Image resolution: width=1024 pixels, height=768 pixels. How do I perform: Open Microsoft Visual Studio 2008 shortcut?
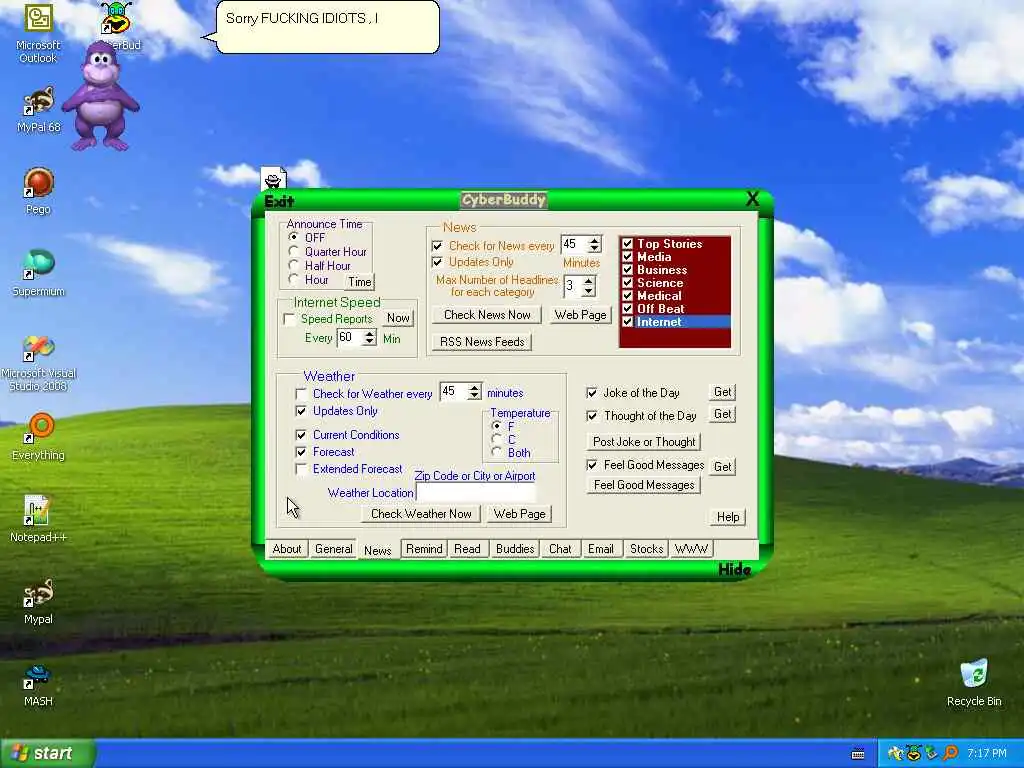[x=38, y=363]
